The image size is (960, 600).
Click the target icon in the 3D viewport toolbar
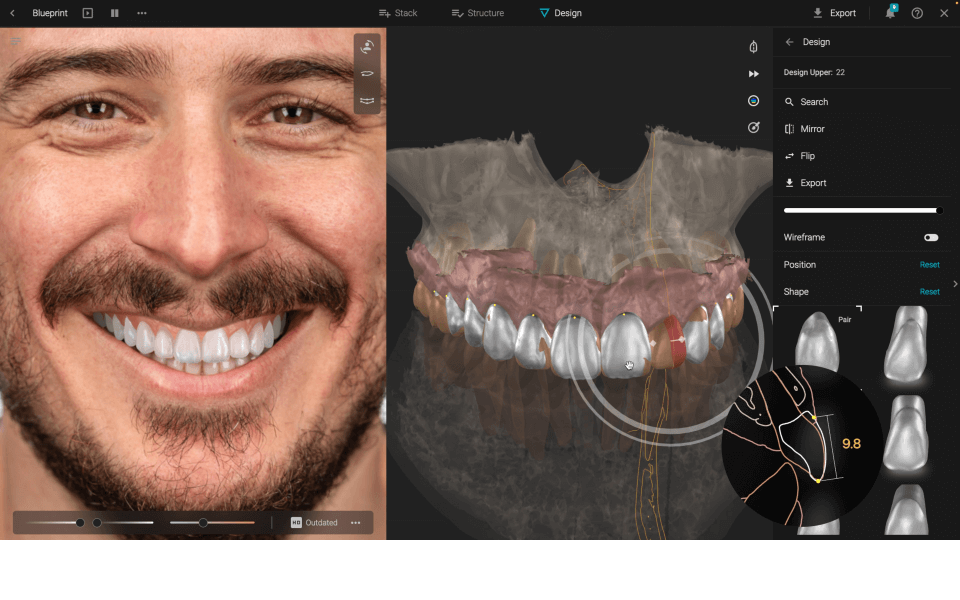tap(753, 127)
